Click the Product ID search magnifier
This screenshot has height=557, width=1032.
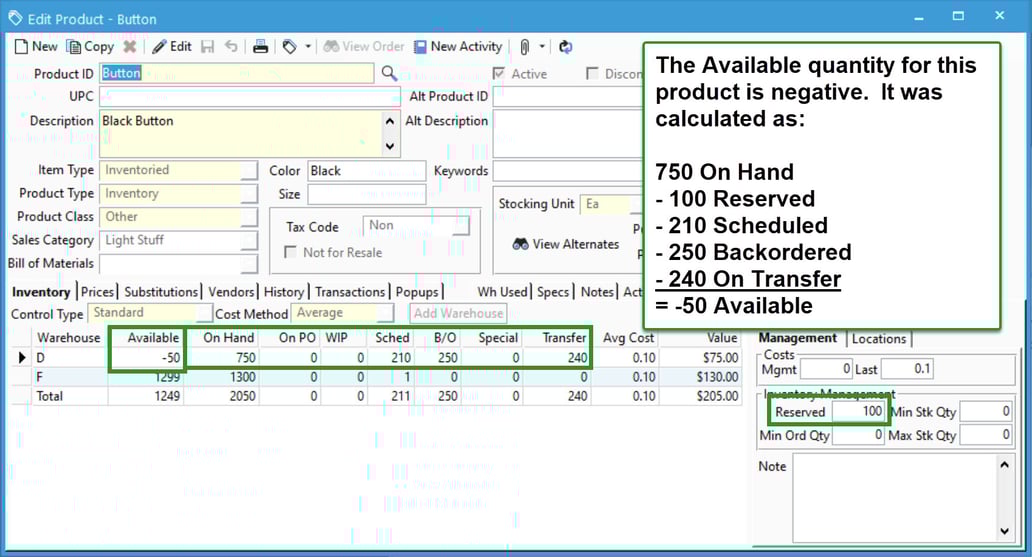coord(390,73)
